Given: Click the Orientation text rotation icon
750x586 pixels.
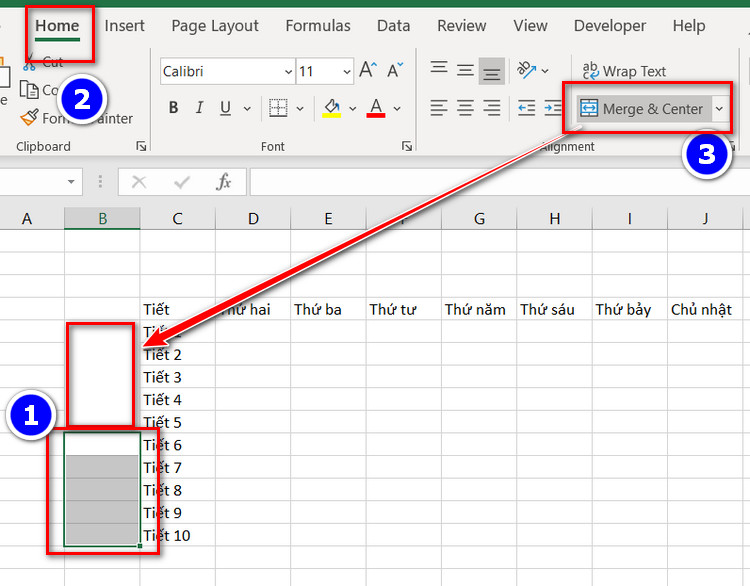Looking at the screenshot, I should pos(527,70).
